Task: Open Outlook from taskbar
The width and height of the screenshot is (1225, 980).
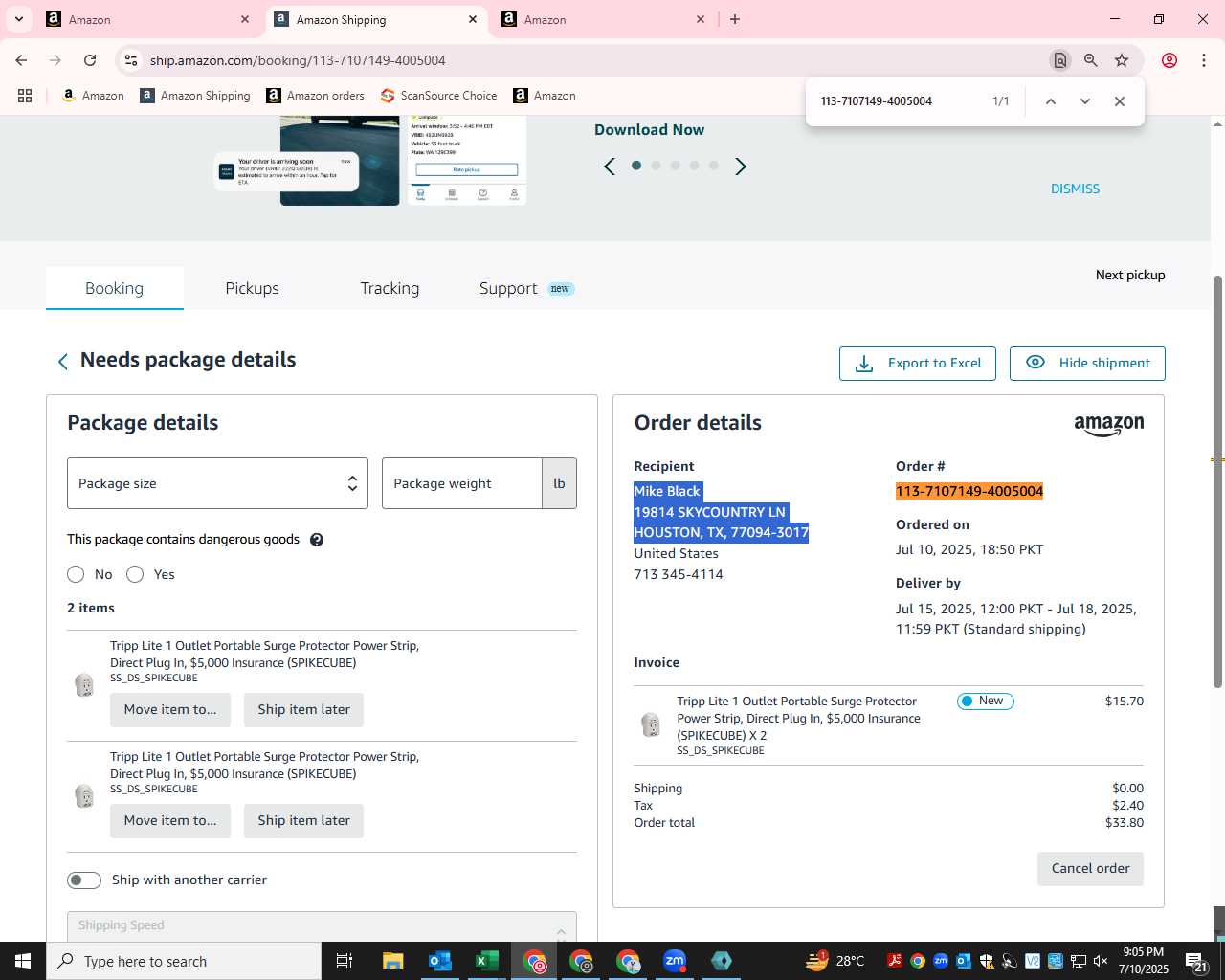Action: 439,961
